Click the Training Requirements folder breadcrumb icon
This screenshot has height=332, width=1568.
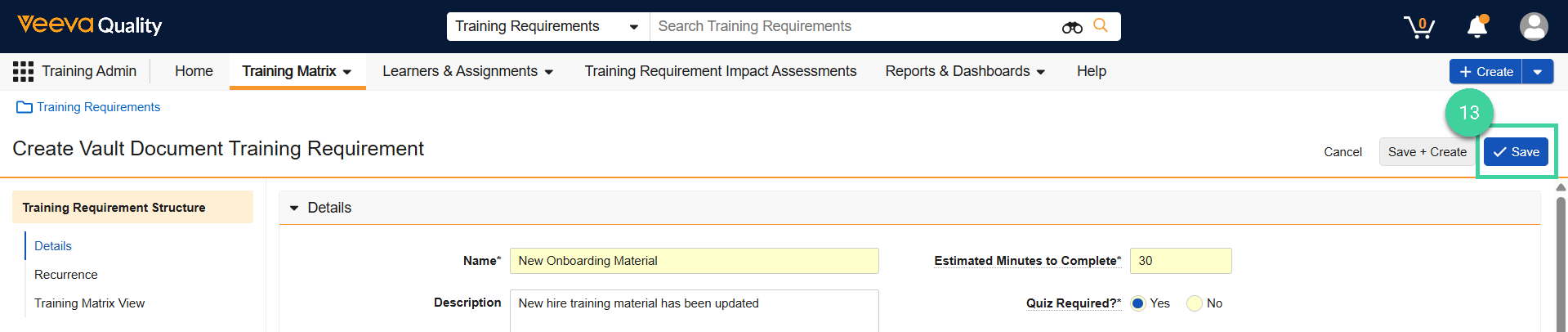25,107
